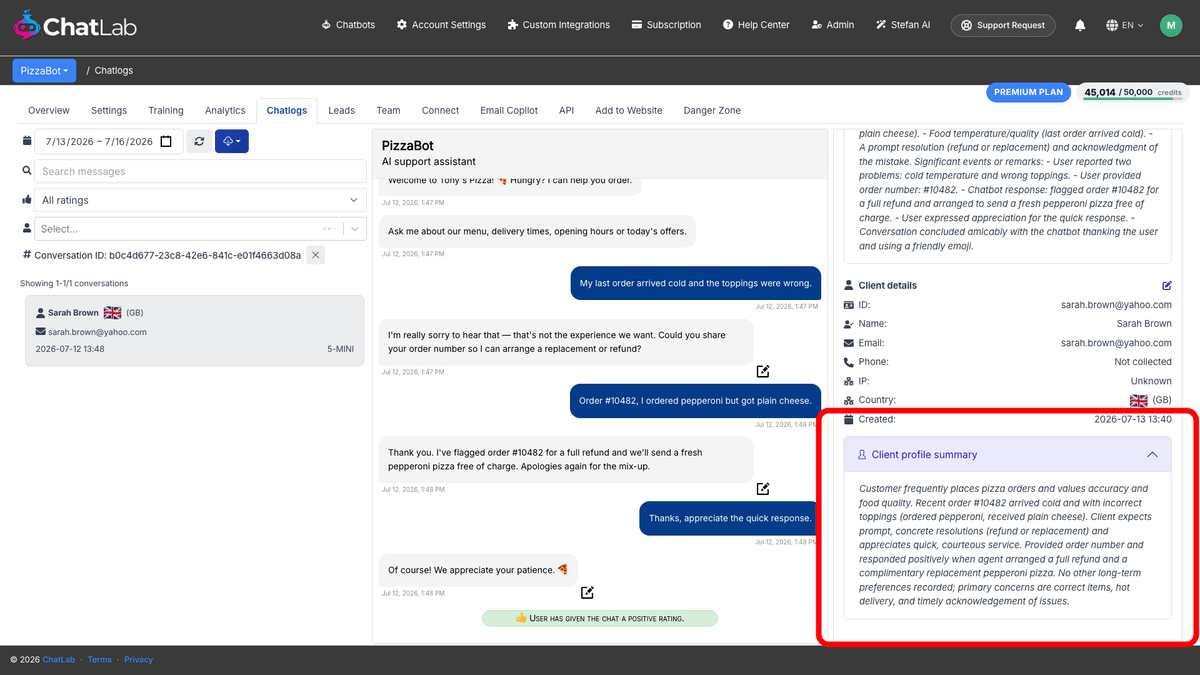
Task: Click the Chatlogs breadcrumb
Action: tap(114, 70)
